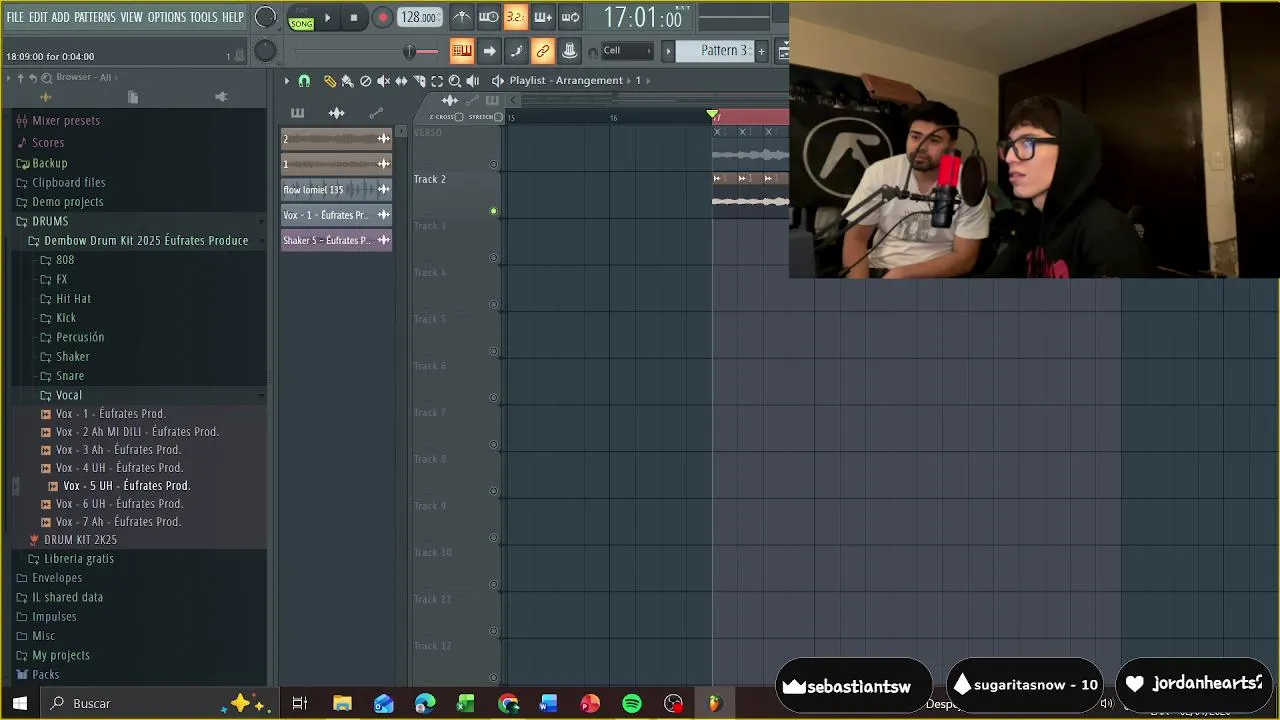Select the Mute tool

click(383, 81)
